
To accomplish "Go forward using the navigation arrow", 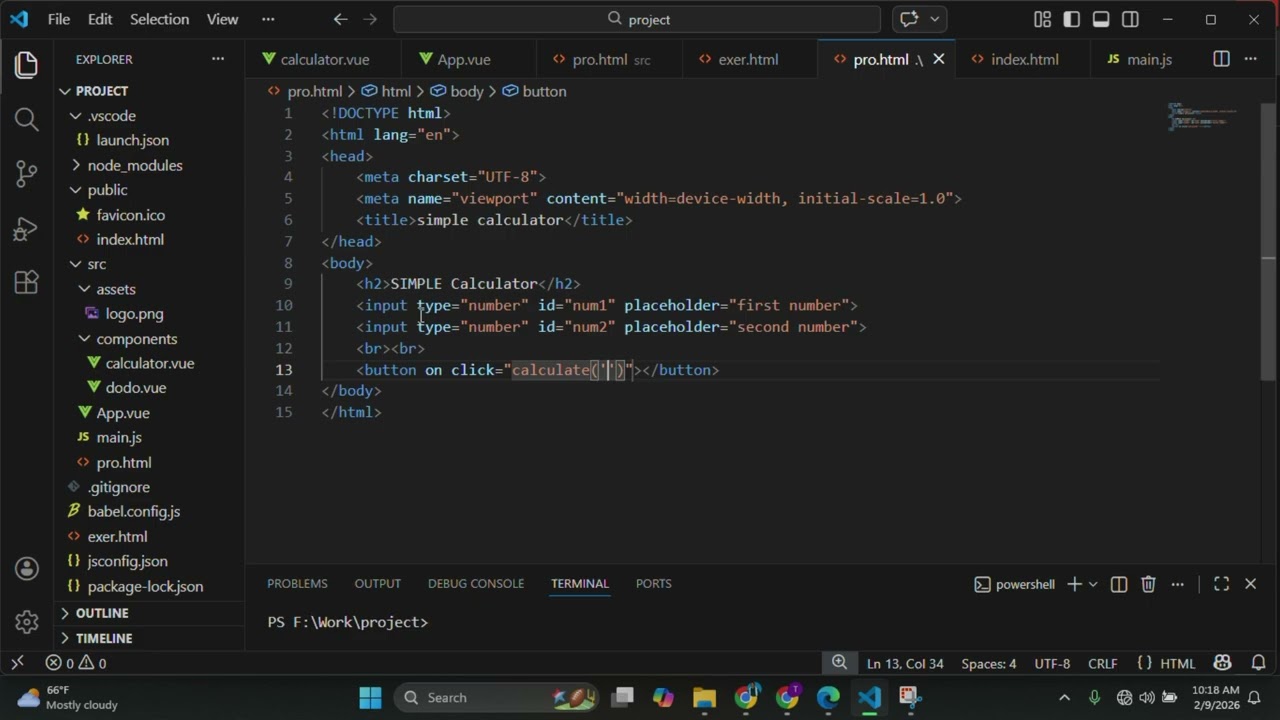I will point(371,19).
